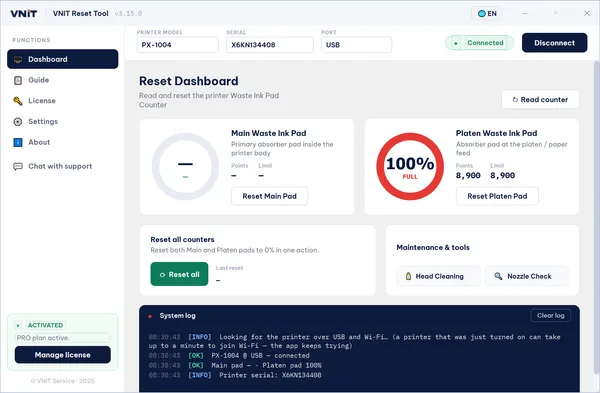
Task: Click the 'Main Waste Ink Pad' title
Action: 269,133
